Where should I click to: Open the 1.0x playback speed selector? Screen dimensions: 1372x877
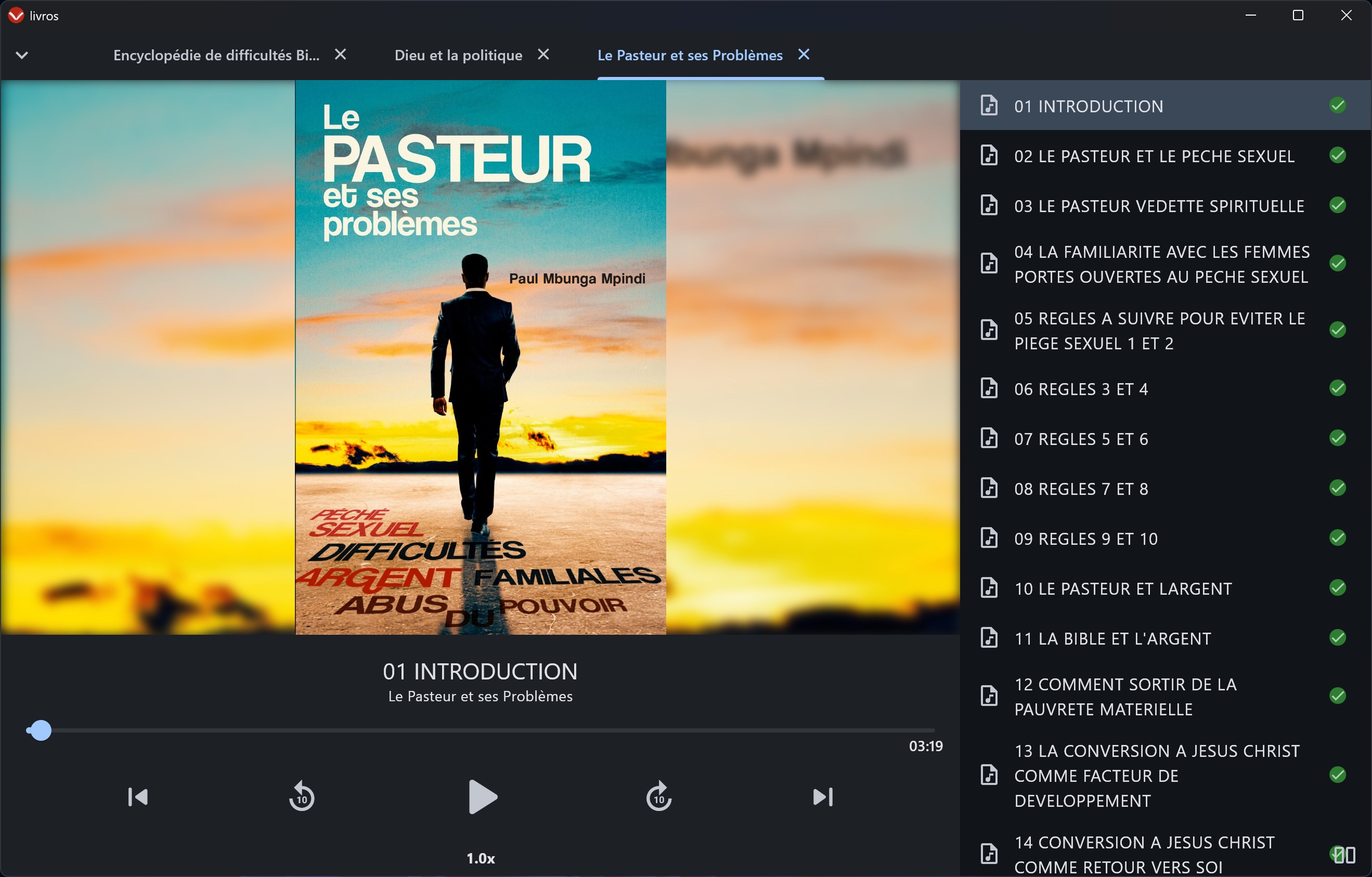[x=481, y=858]
